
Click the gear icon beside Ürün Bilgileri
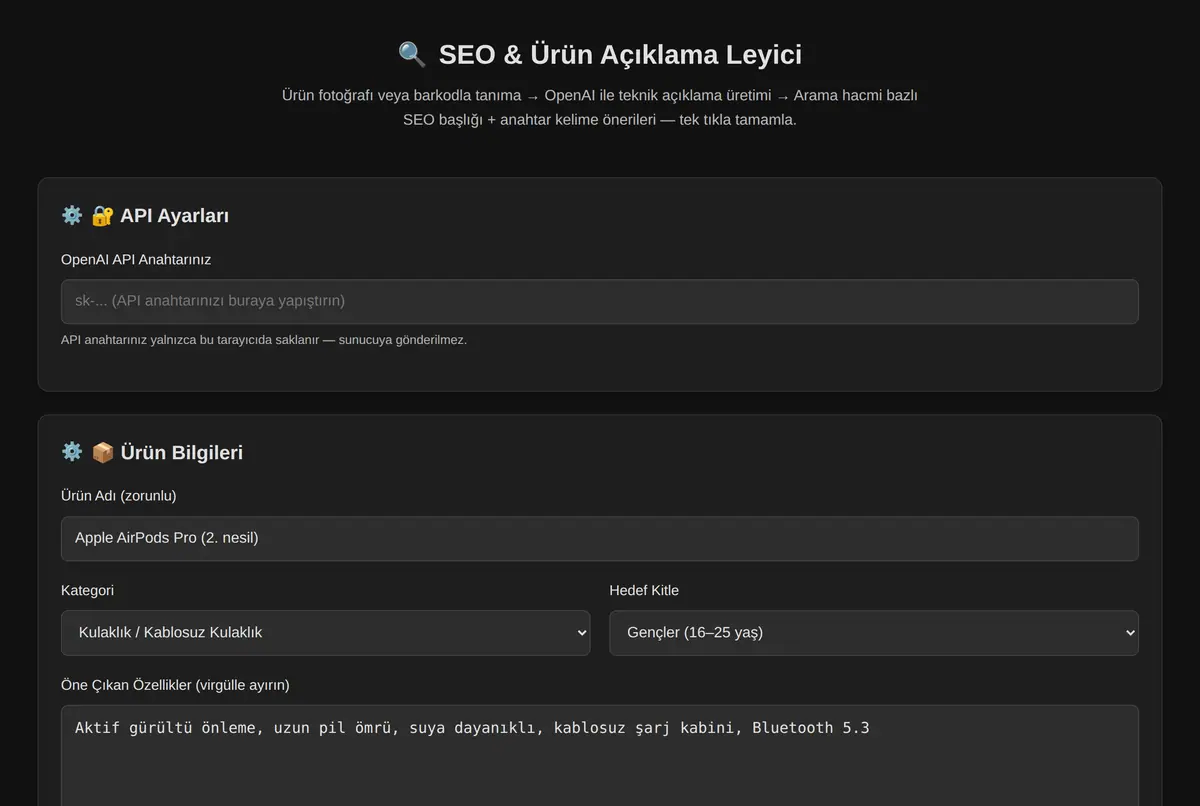pos(72,452)
